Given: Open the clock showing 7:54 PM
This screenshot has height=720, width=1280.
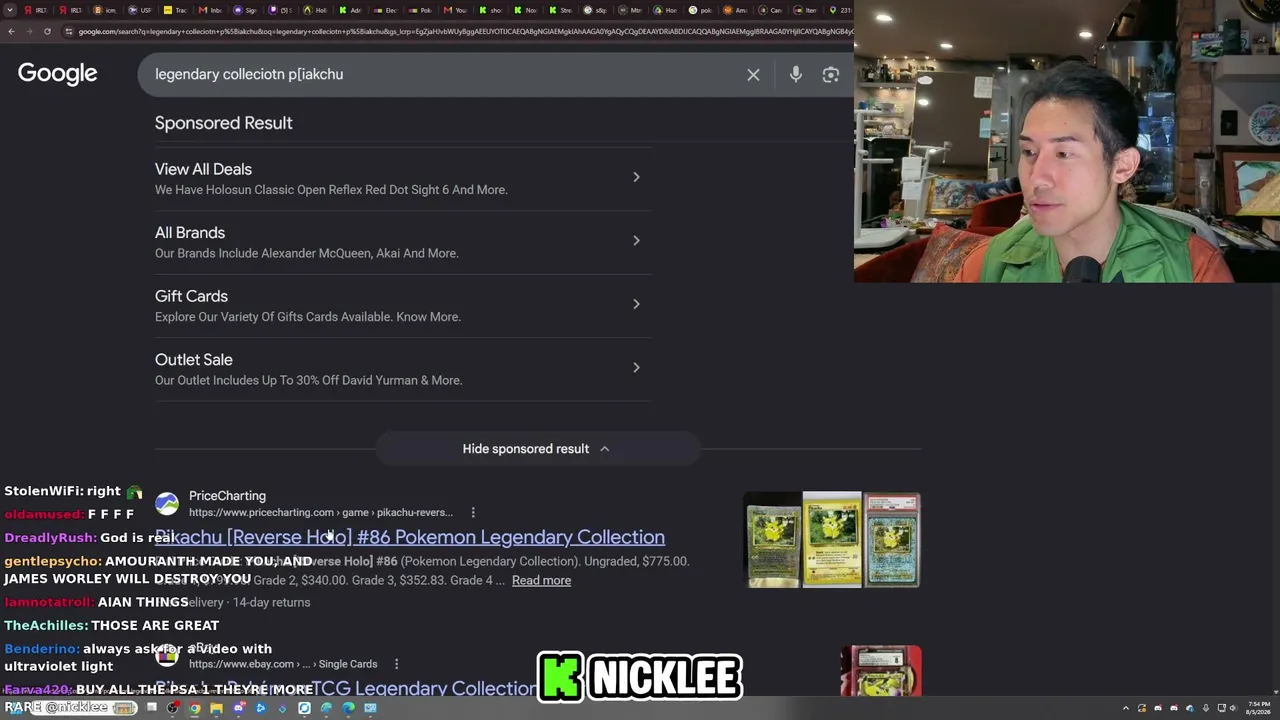Looking at the screenshot, I should [x=1257, y=708].
